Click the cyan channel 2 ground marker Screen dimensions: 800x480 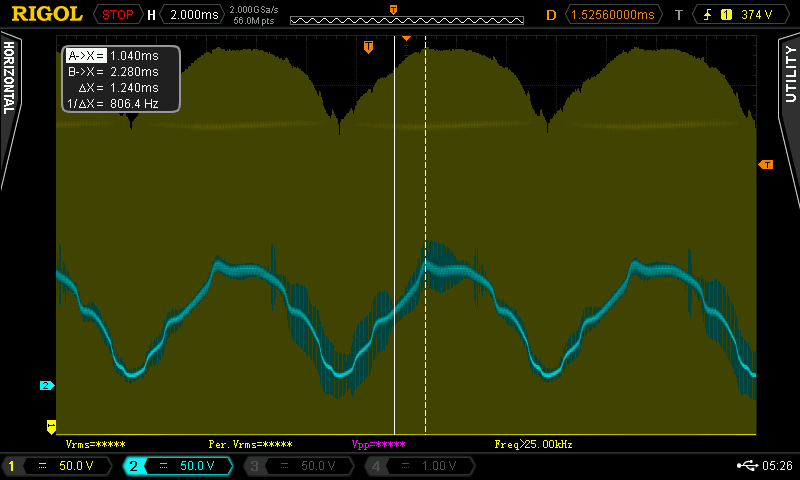pyautogui.click(x=47, y=385)
